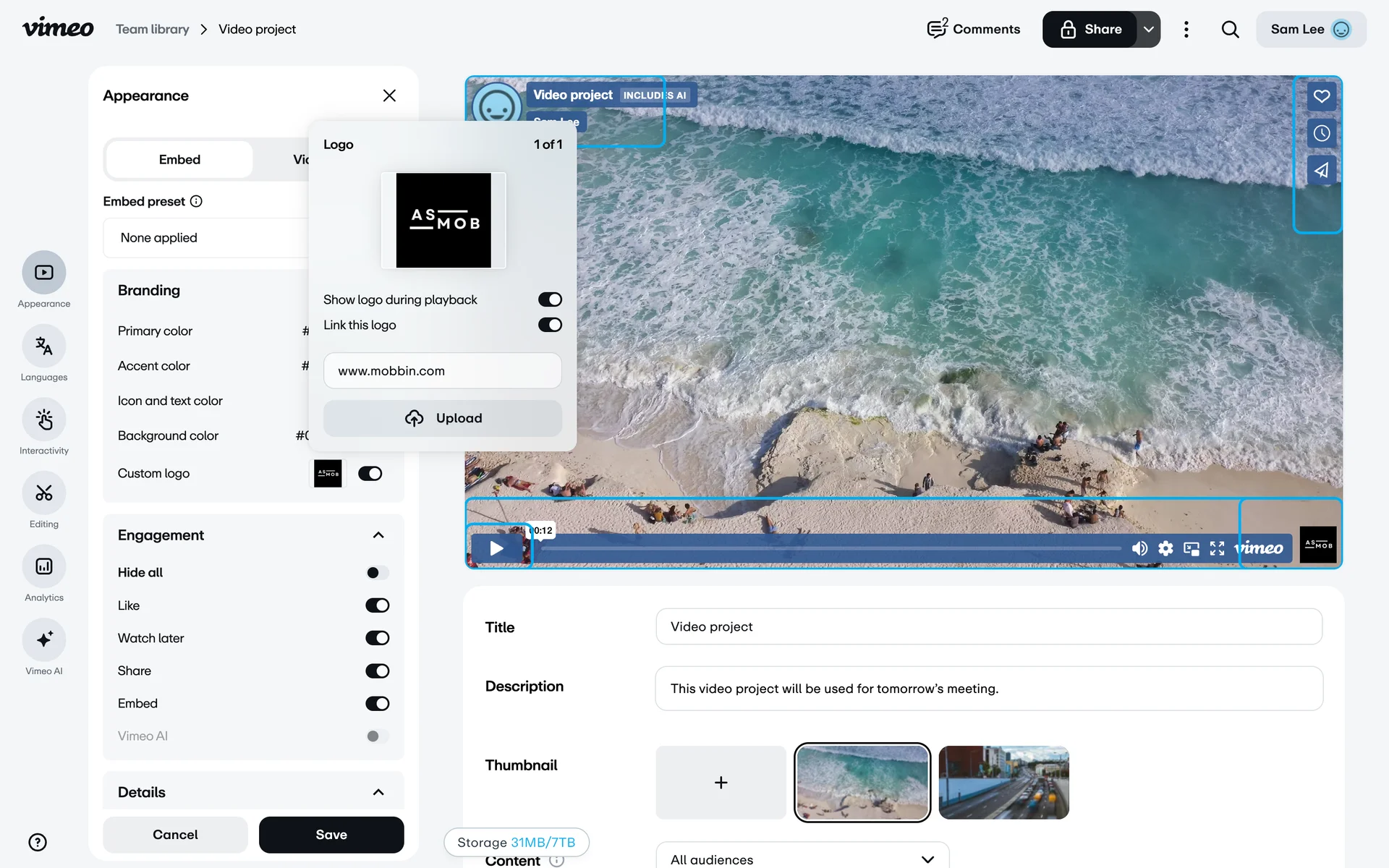Screen dimensions: 1389x868
Task: Collapse the Engagement section
Action: click(x=378, y=535)
